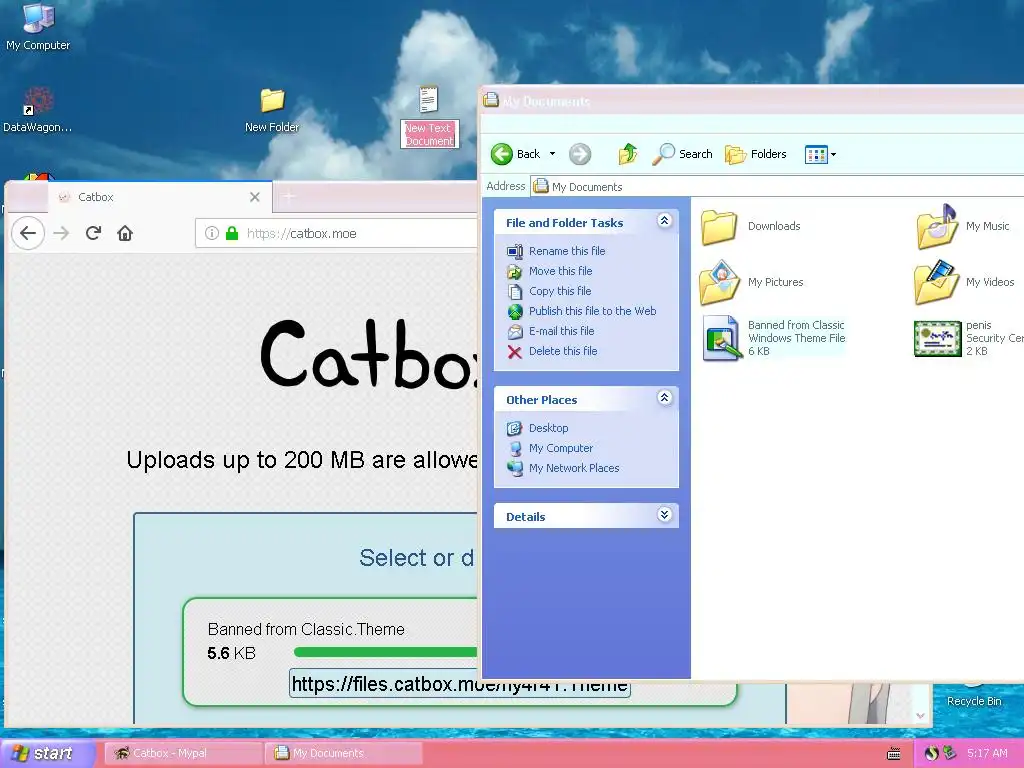Select the Downloads folder

[x=750, y=227]
